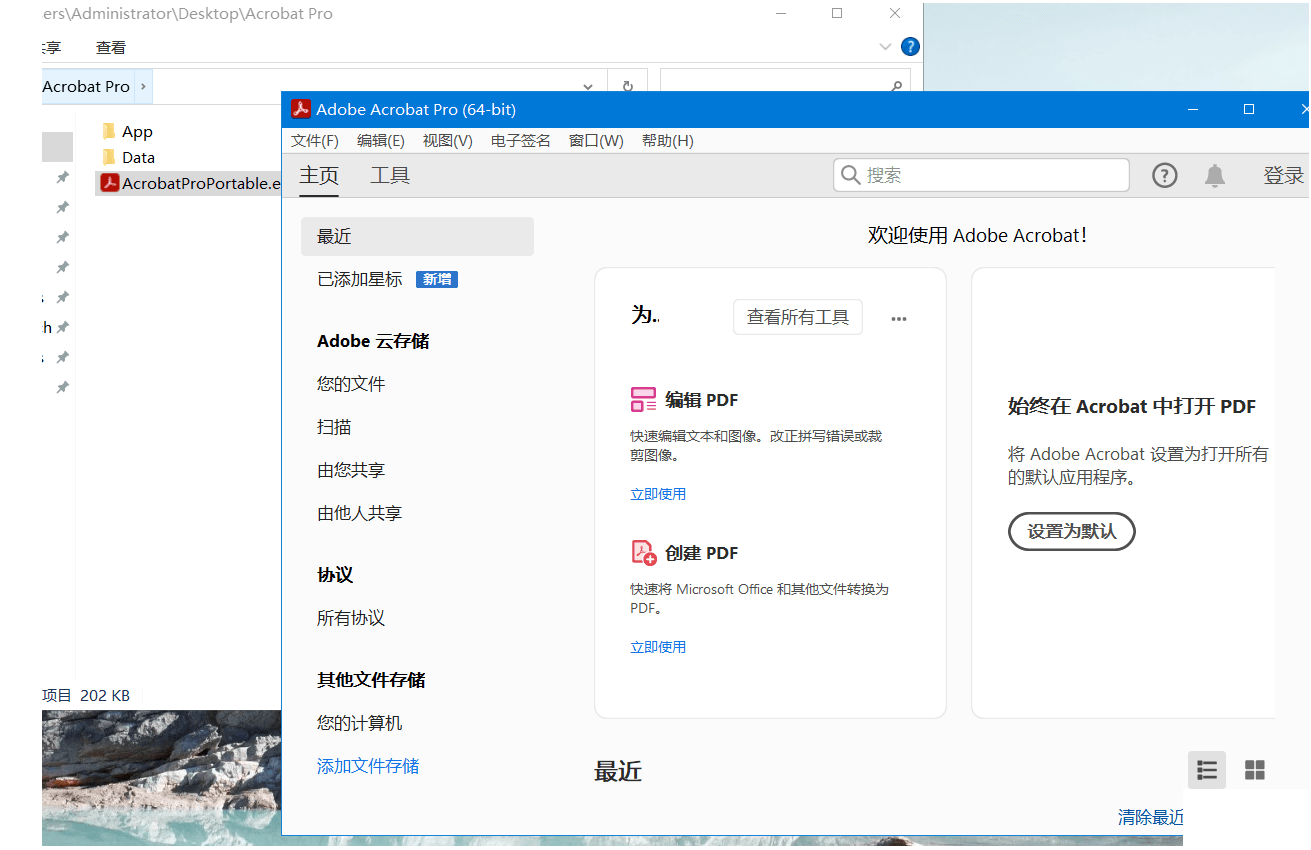Click the 清除最近 link
This screenshot has height=850, width=1311.
coord(1151,818)
